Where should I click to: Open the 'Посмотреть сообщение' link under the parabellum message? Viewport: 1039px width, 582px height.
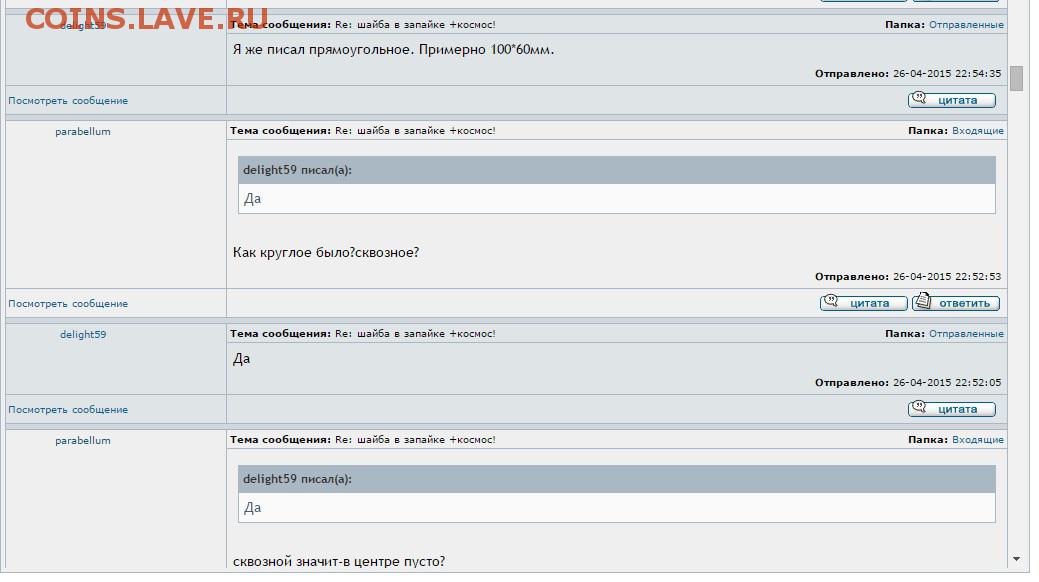point(68,304)
